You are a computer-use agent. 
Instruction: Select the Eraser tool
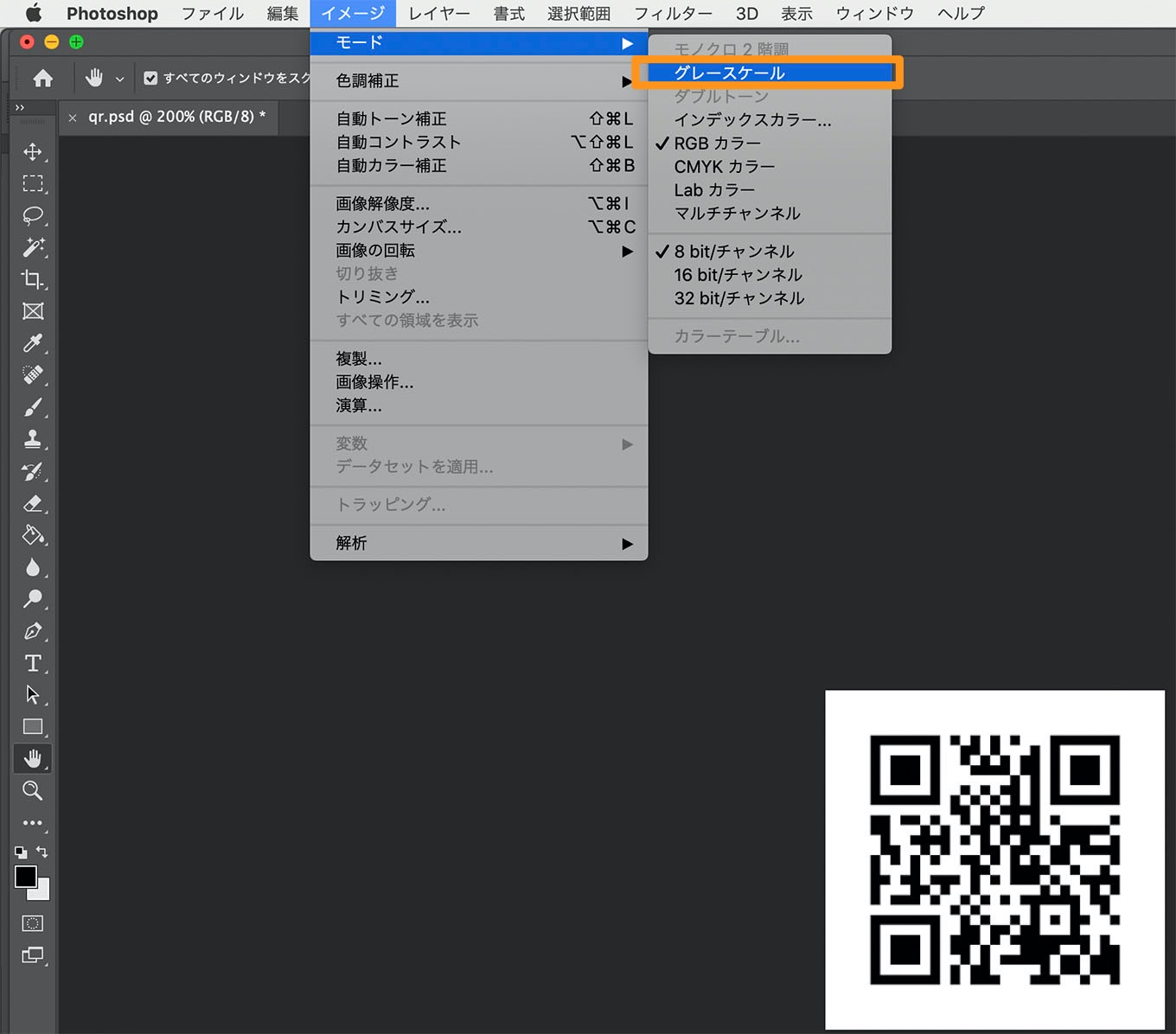click(33, 504)
